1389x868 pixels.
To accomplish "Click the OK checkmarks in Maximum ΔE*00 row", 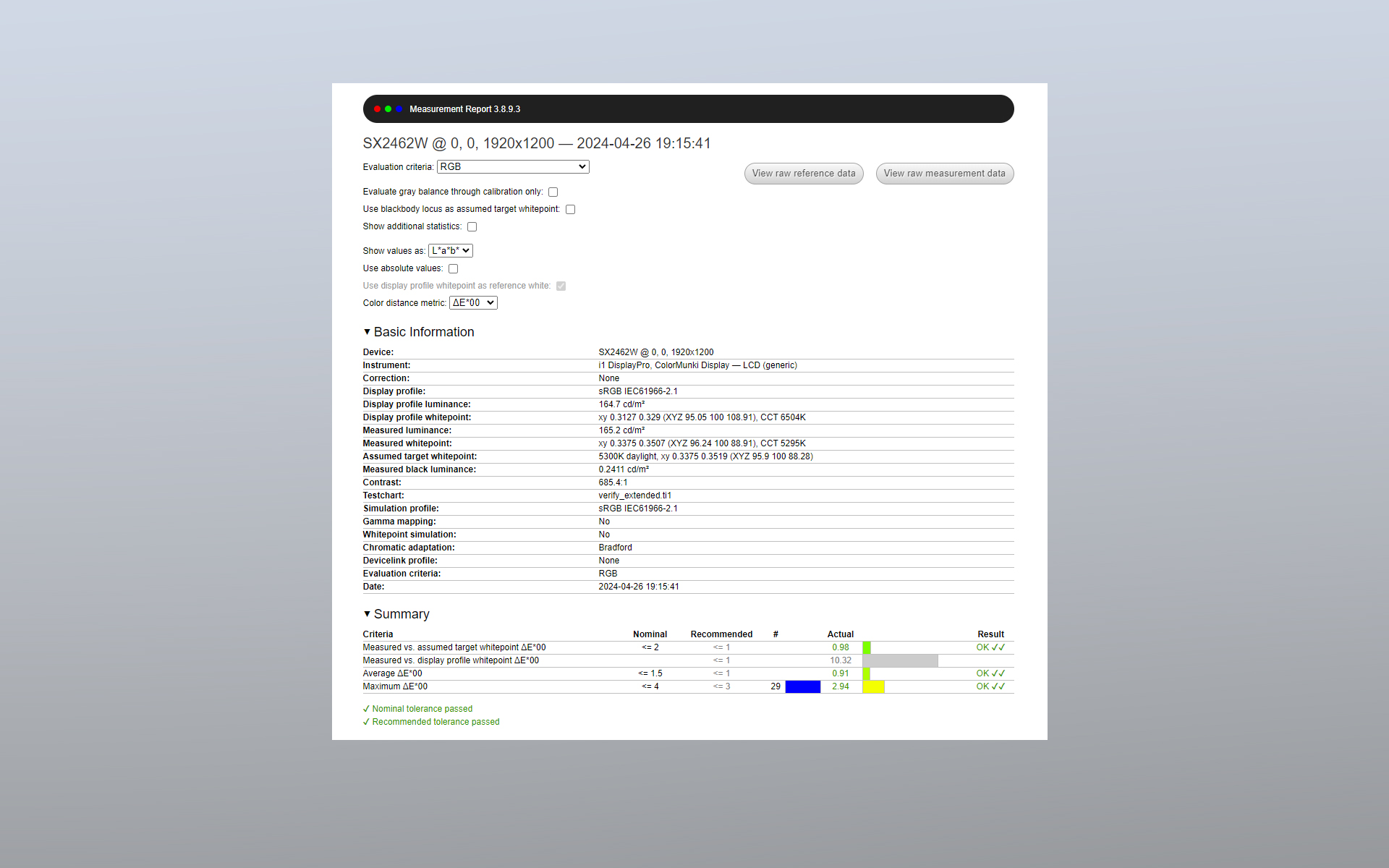I will click(990, 686).
